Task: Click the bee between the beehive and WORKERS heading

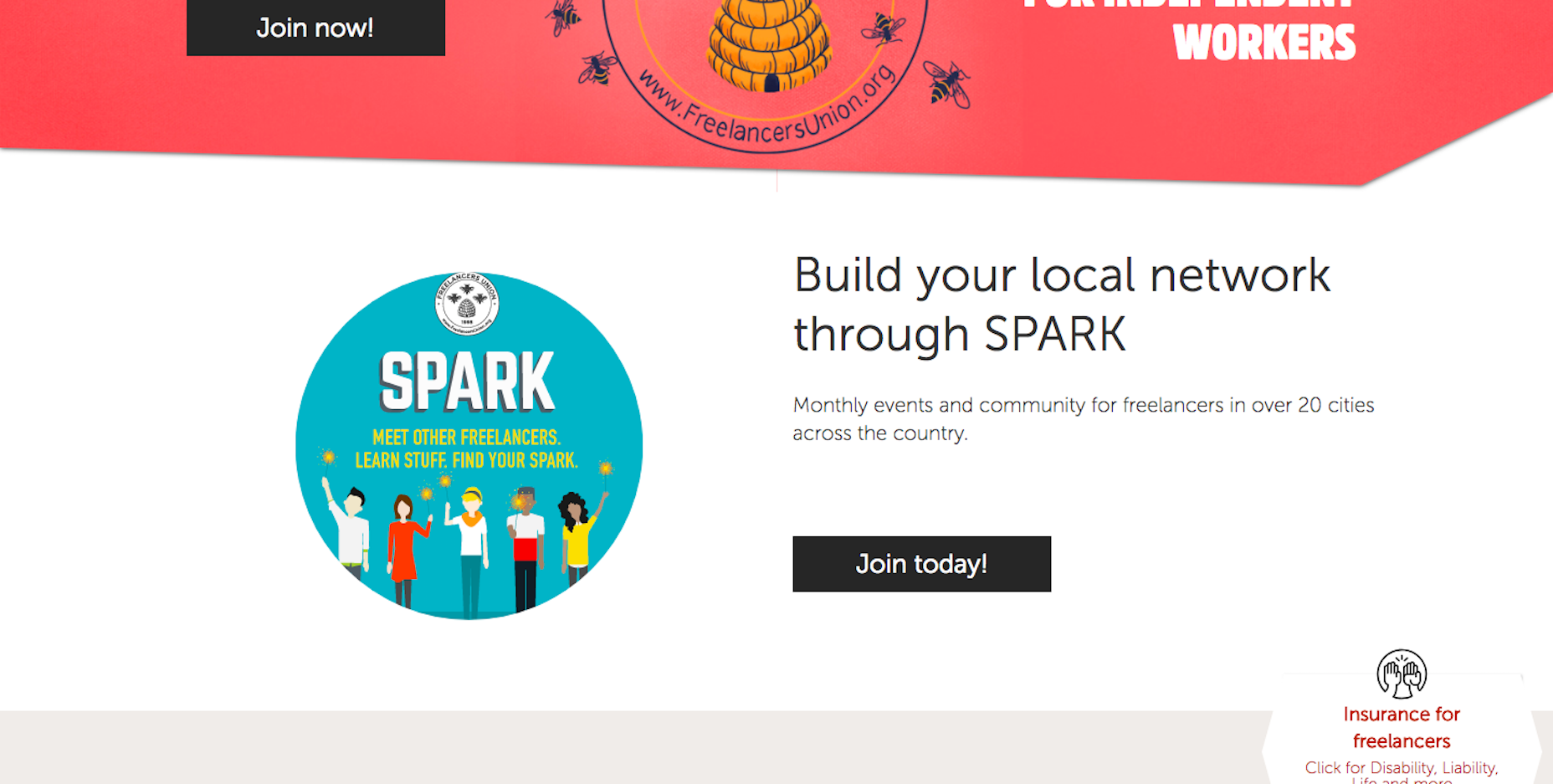Action: tap(883, 29)
